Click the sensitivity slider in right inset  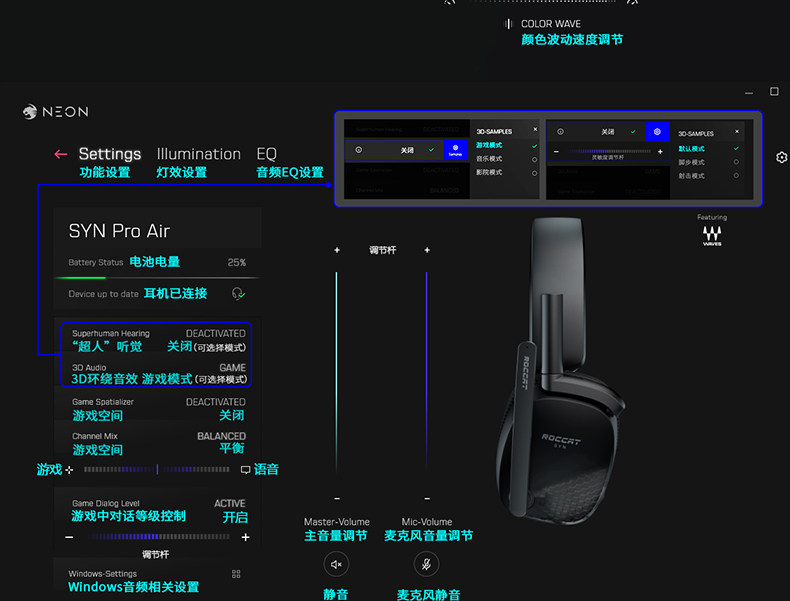pos(609,151)
